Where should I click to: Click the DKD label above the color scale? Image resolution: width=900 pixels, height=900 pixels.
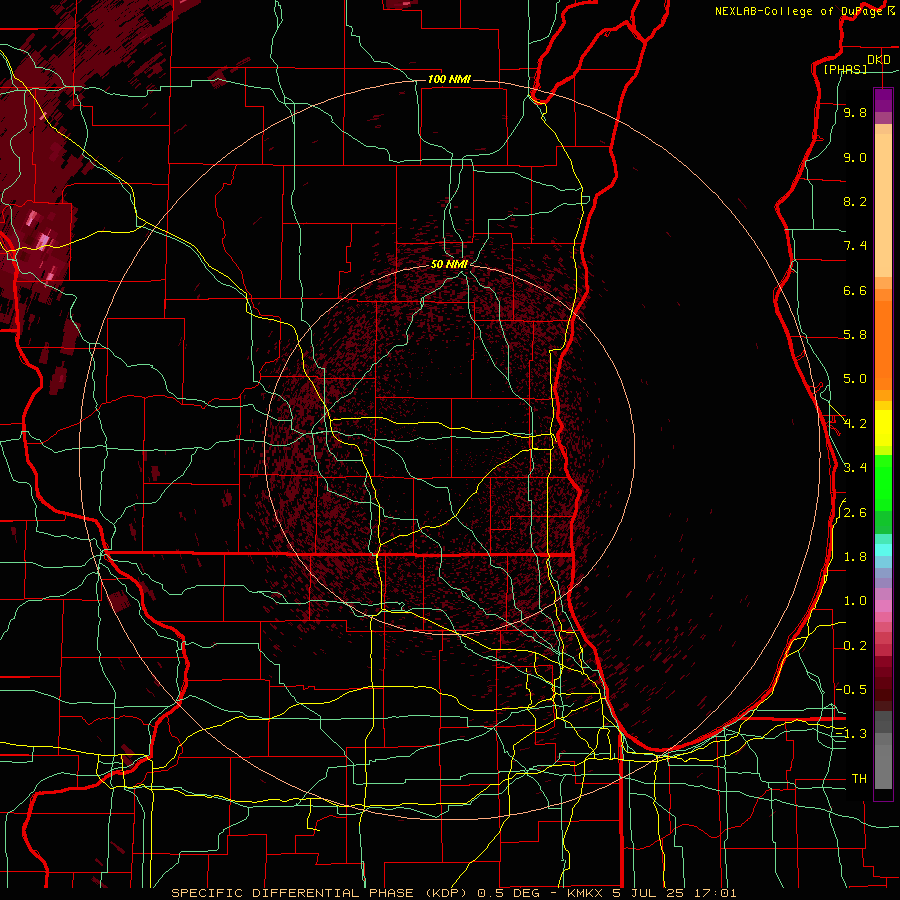pyautogui.click(x=878, y=60)
